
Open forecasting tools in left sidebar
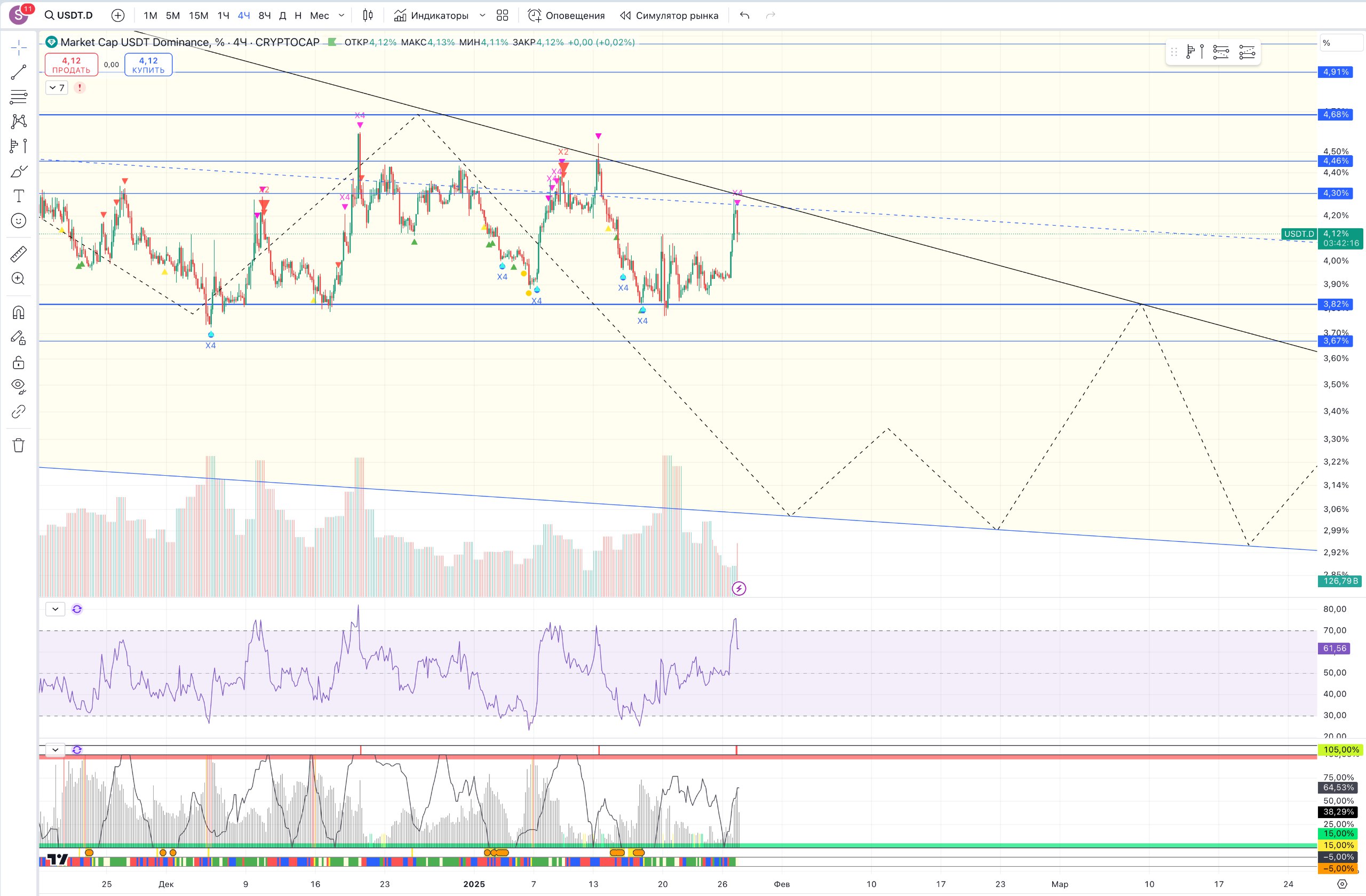(x=18, y=146)
